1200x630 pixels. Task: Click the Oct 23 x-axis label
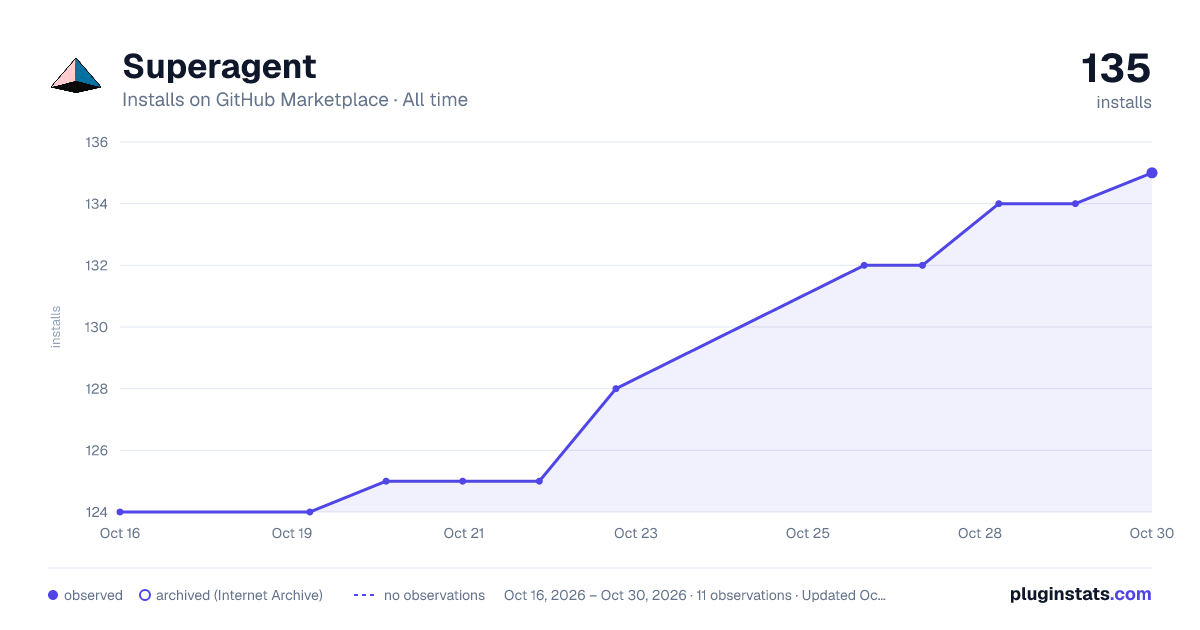pos(636,534)
